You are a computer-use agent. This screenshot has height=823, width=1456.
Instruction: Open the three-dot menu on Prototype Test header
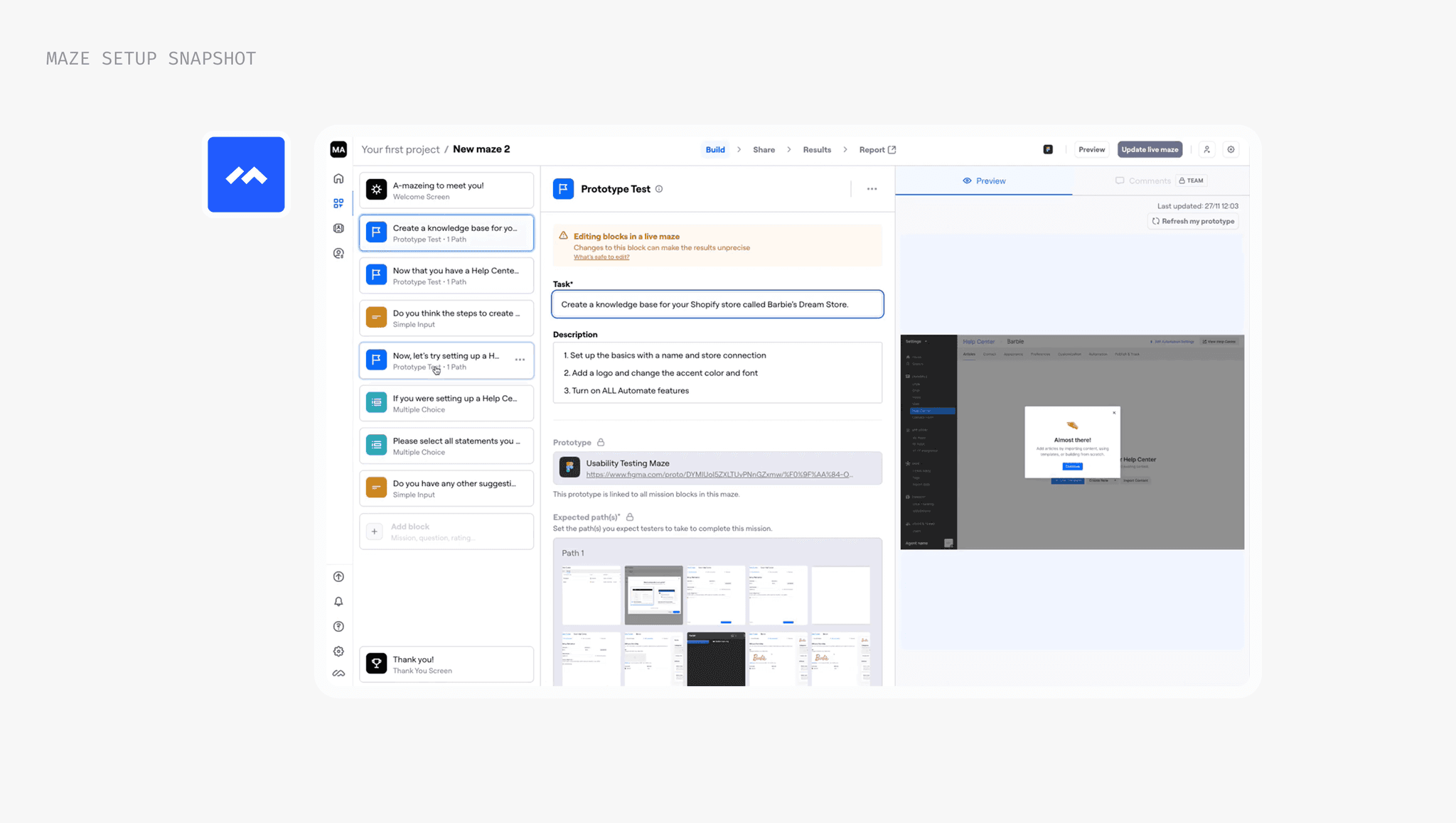click(x=872, y=189)
